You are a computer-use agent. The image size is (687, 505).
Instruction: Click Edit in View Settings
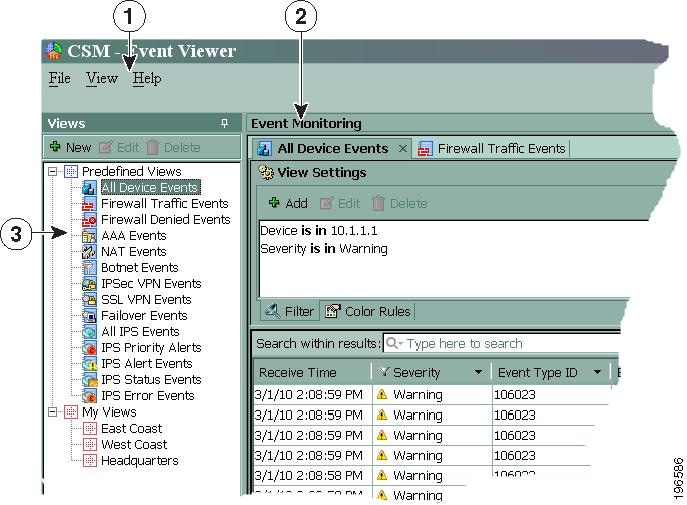pyautogui.click(x=340, y=203)
